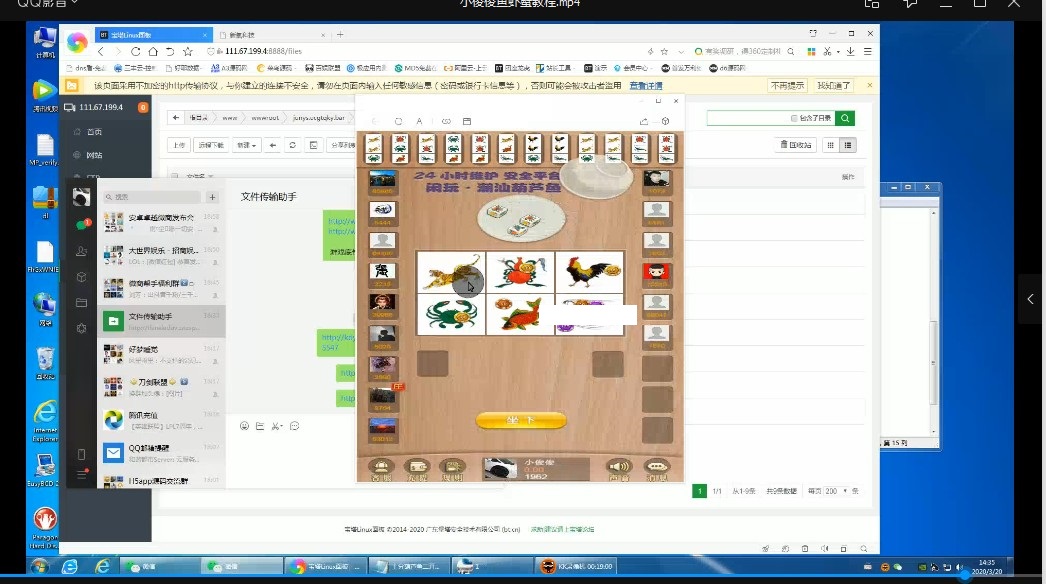Switch file list to list view
The image size is (1046, 584).
point(849,145)
